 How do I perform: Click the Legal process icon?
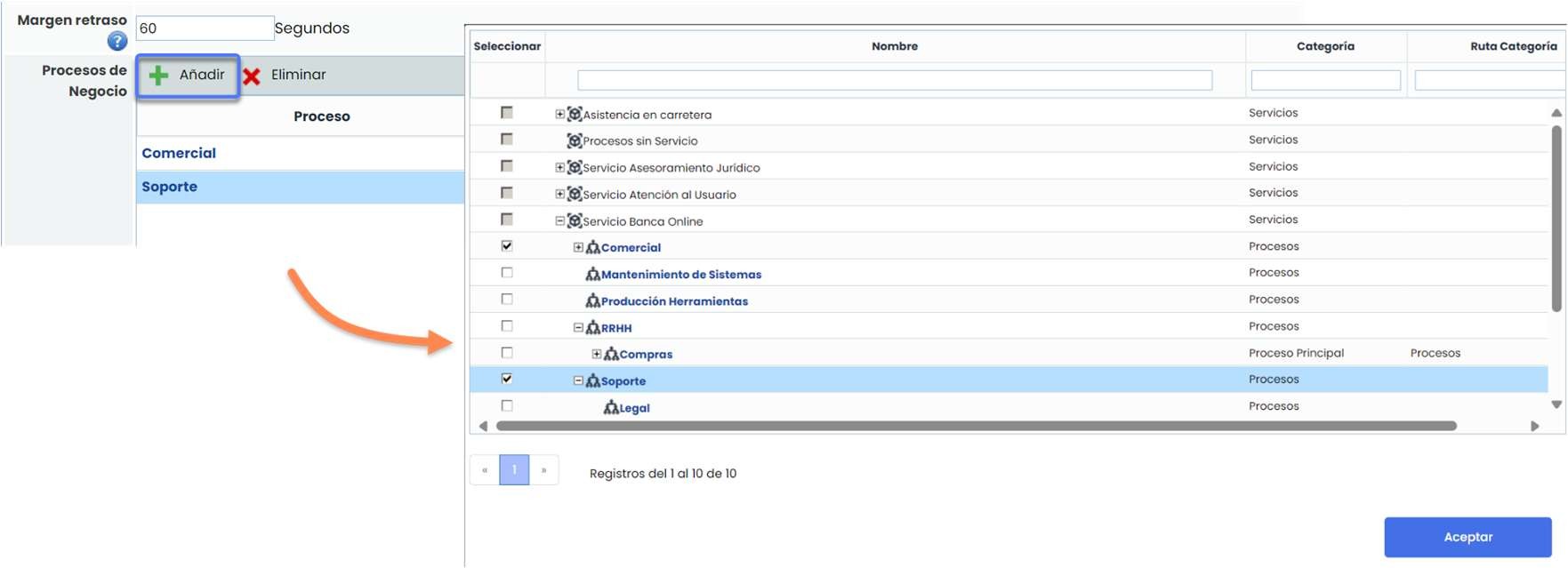coord(611,408)
